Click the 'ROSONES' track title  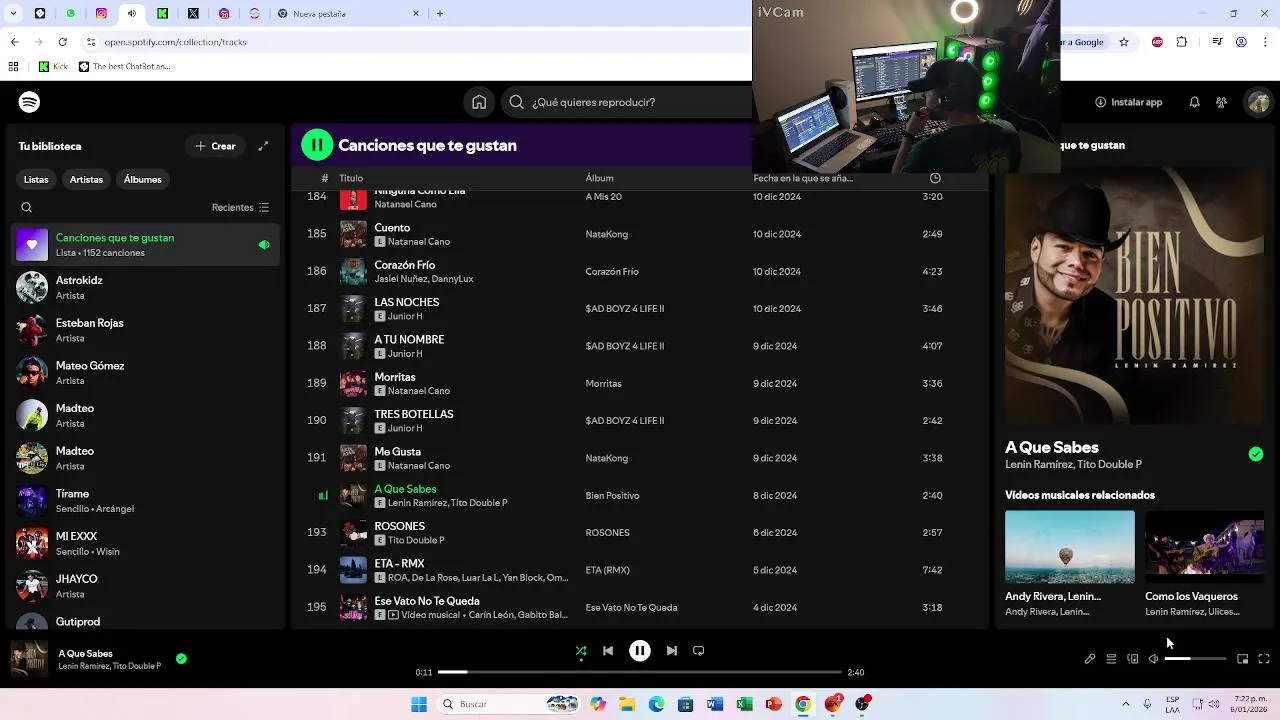pyautogui.click(x=399, y=526)
